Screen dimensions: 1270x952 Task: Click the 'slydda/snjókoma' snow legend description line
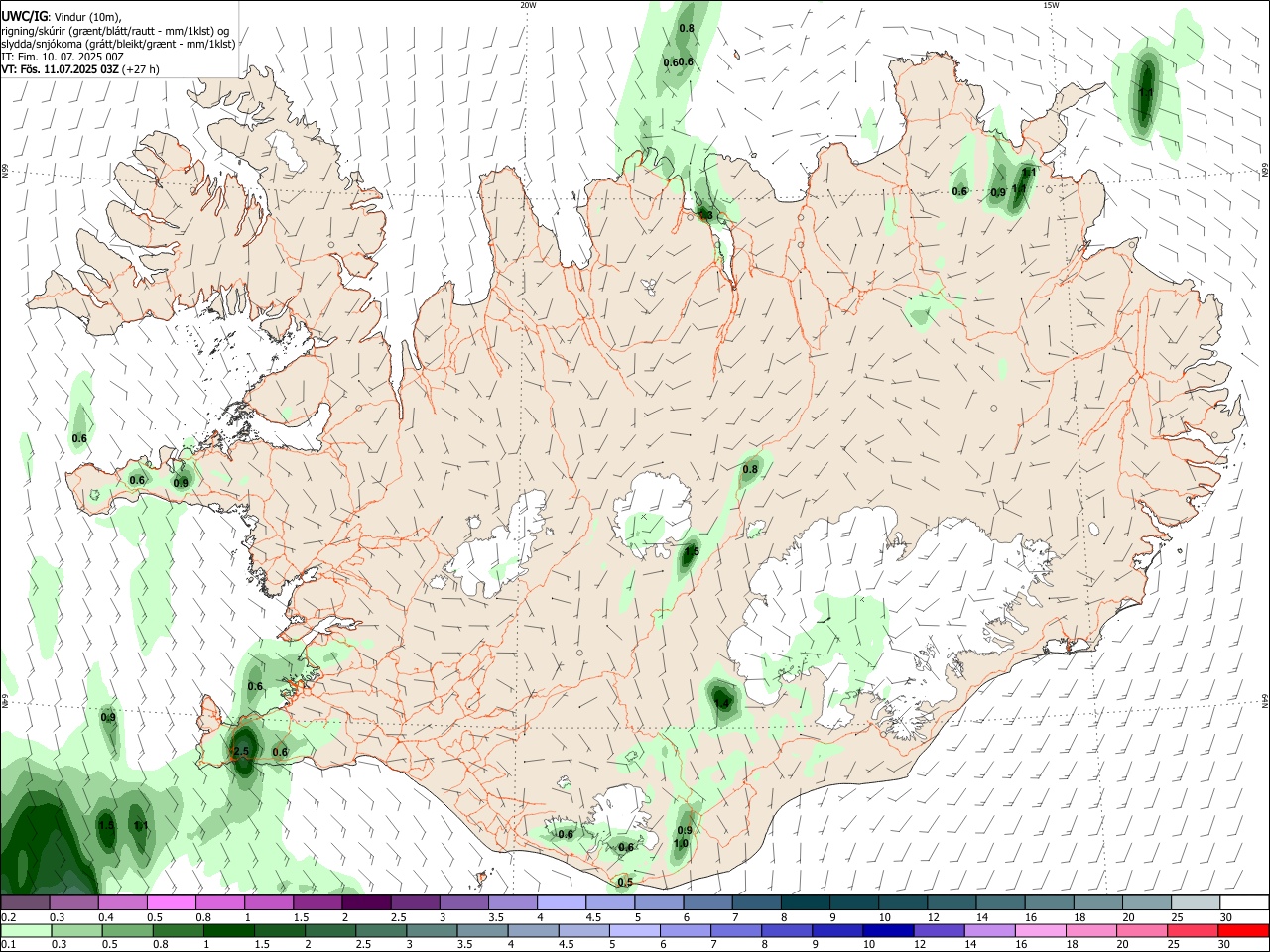point(118,44)
